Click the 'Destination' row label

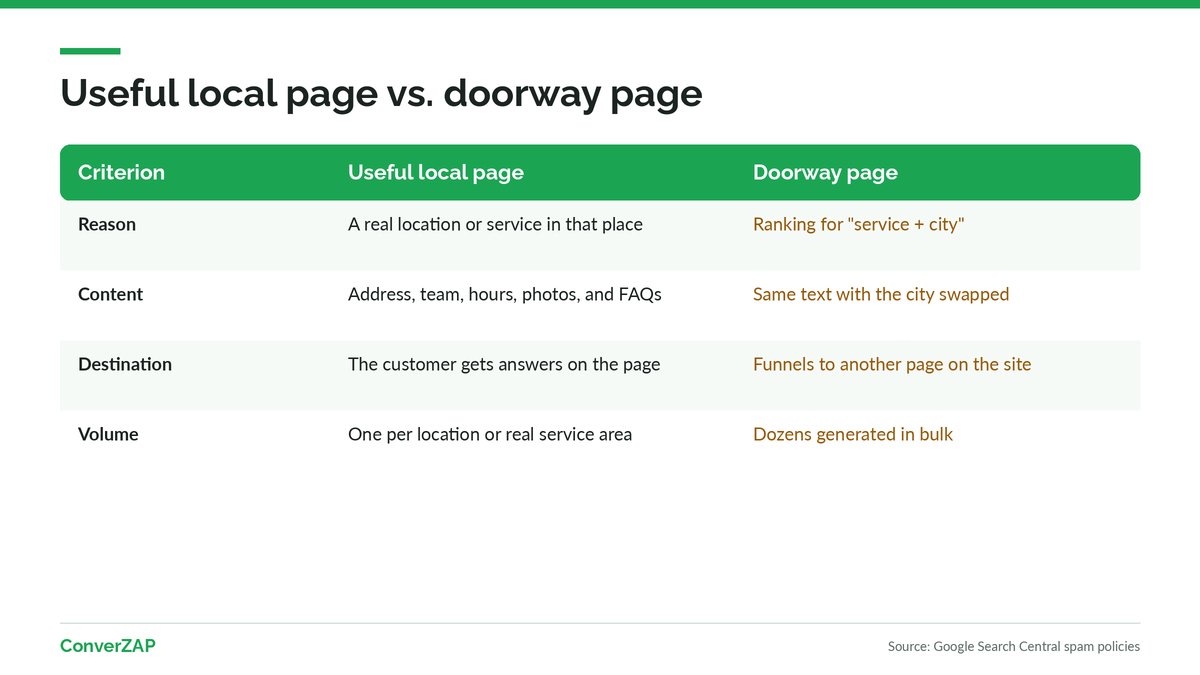[125, 364]
